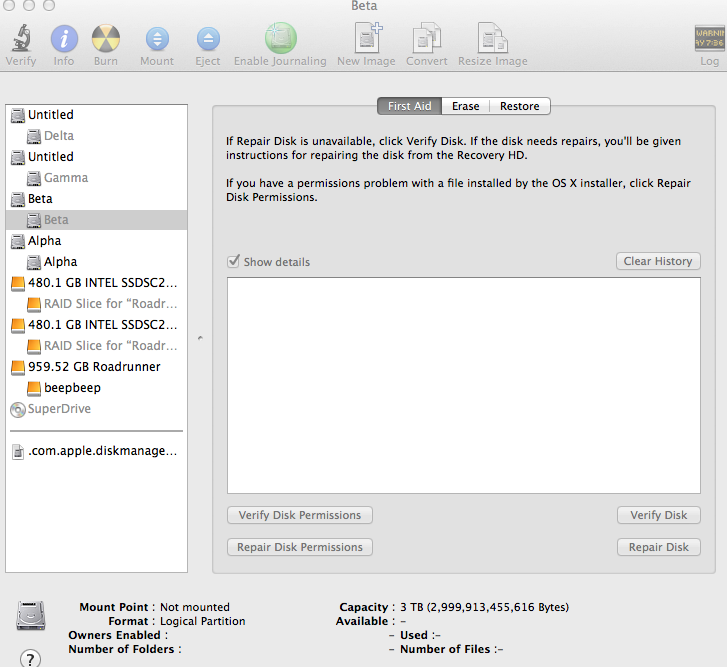727x667 pixels.
Task: Click the Delta volume drive icon
Action: pos(34,136)
